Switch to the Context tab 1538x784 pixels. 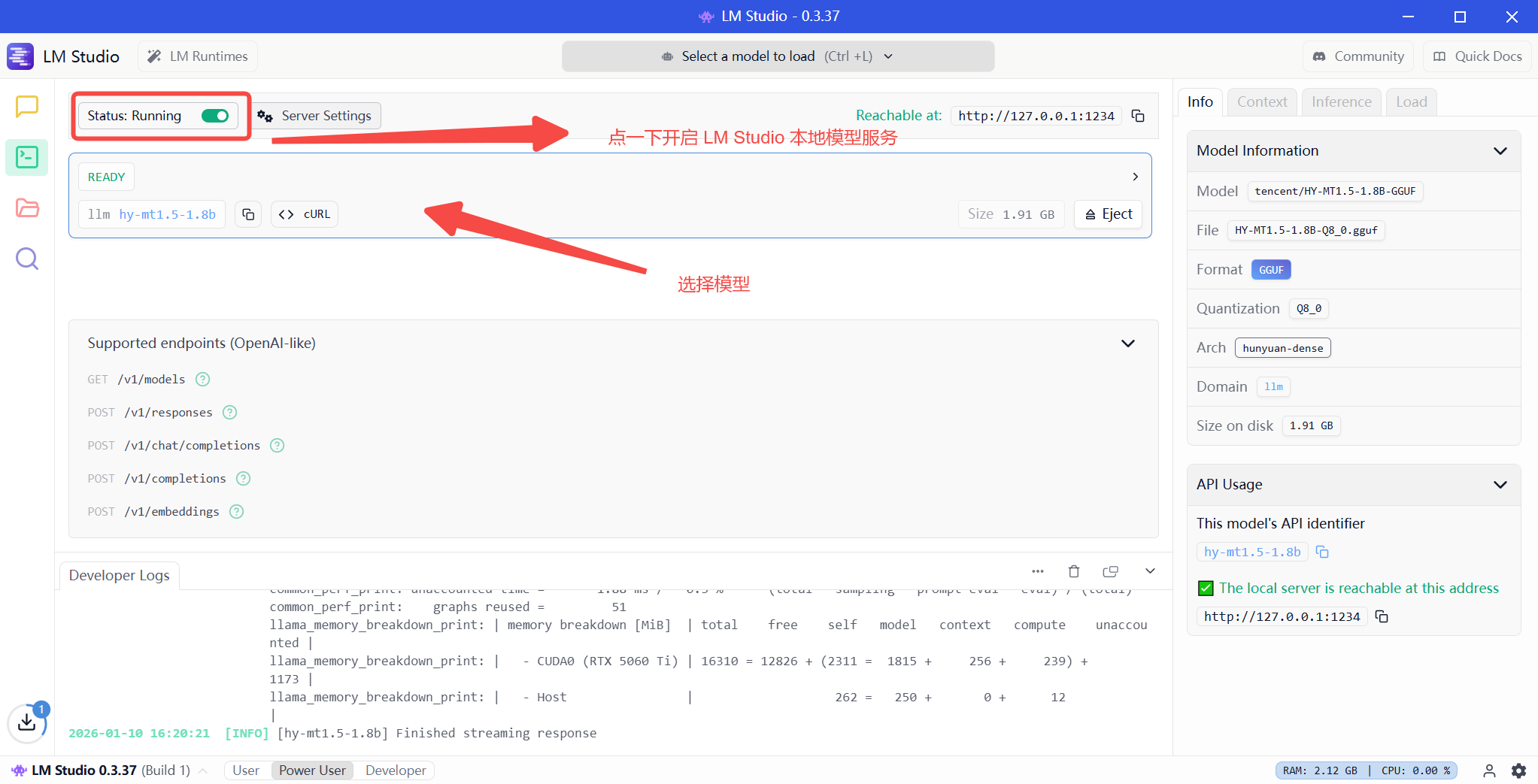[1262, 102]
